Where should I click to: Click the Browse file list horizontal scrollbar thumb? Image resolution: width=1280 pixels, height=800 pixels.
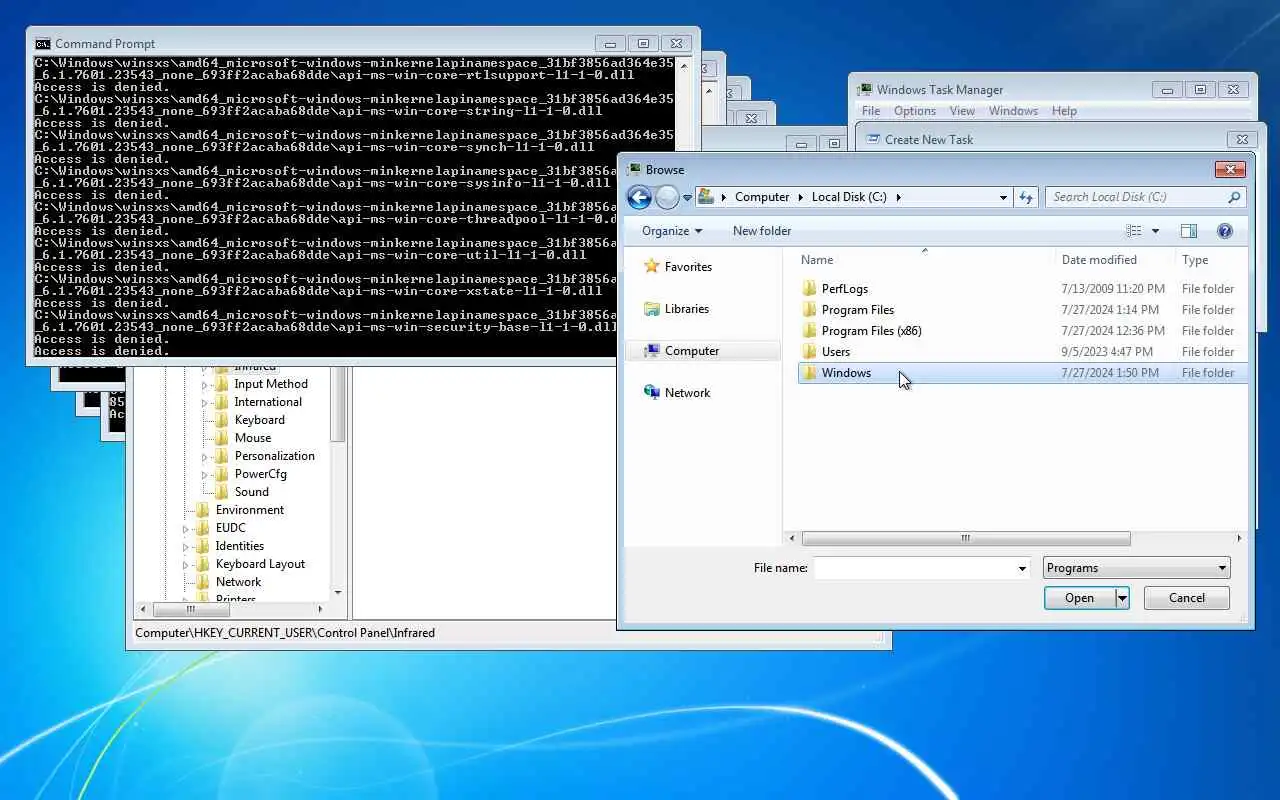click(966, 538)
